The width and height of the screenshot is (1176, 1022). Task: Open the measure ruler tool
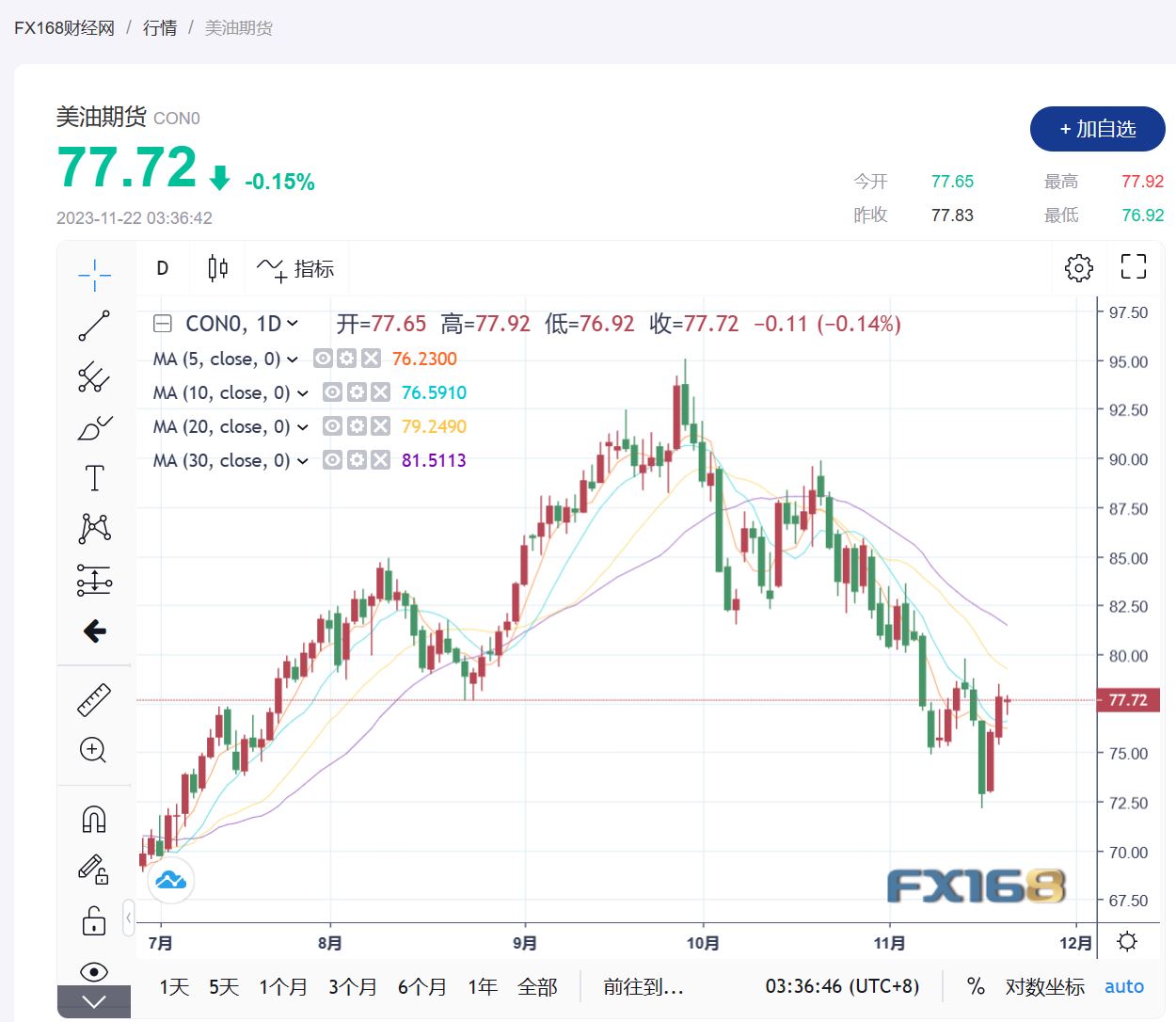(x=94, y=700)
